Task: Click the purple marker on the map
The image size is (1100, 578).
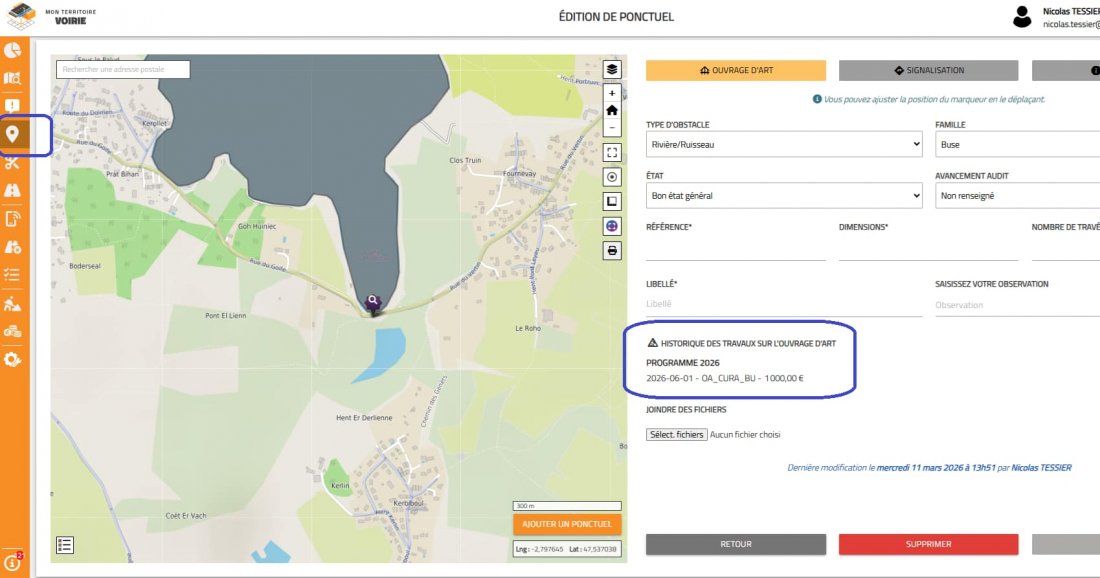Action: 373,301
